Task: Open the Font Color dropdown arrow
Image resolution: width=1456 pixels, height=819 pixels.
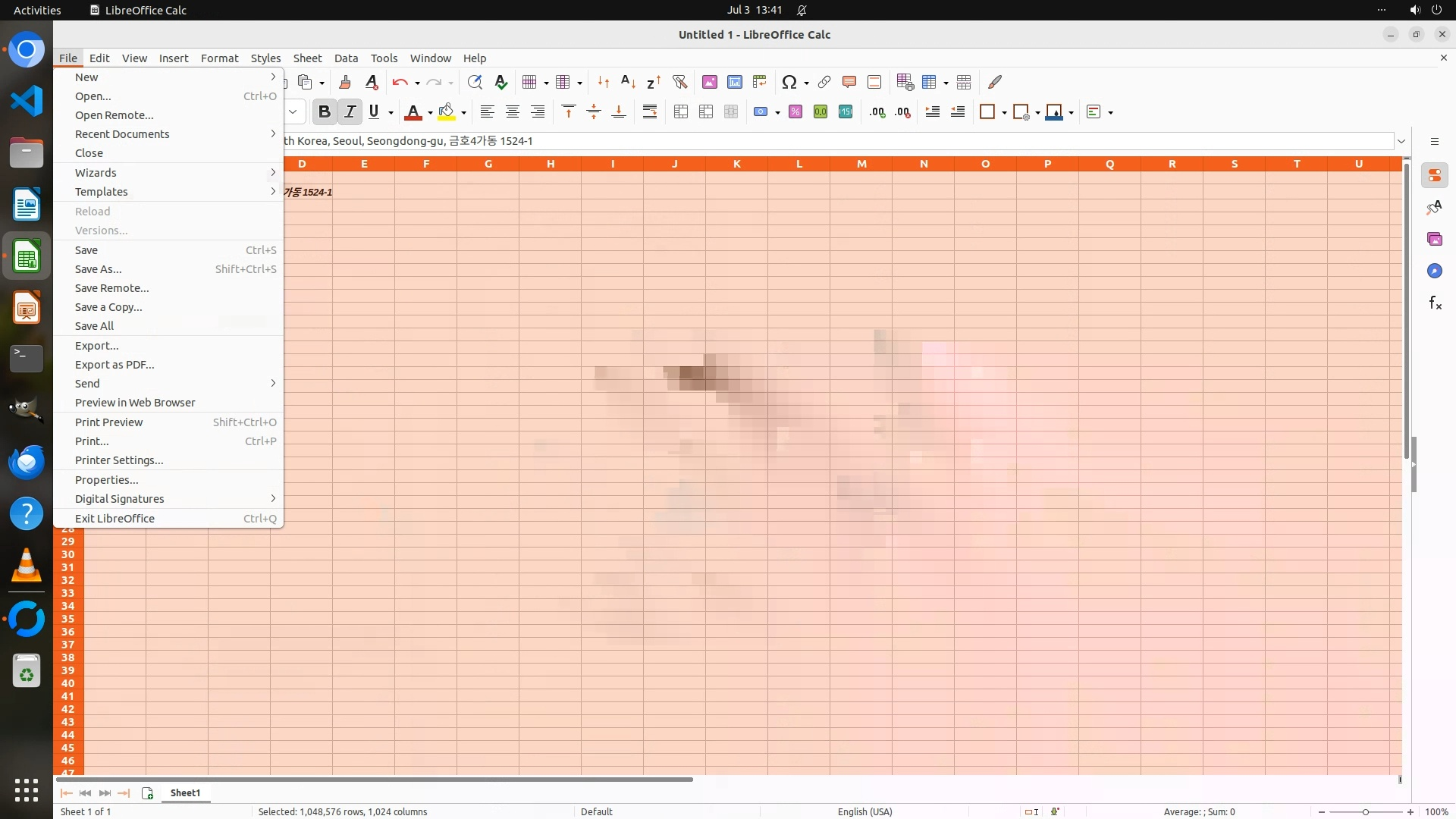Action: pyautogui.click(x=430, y=113)
